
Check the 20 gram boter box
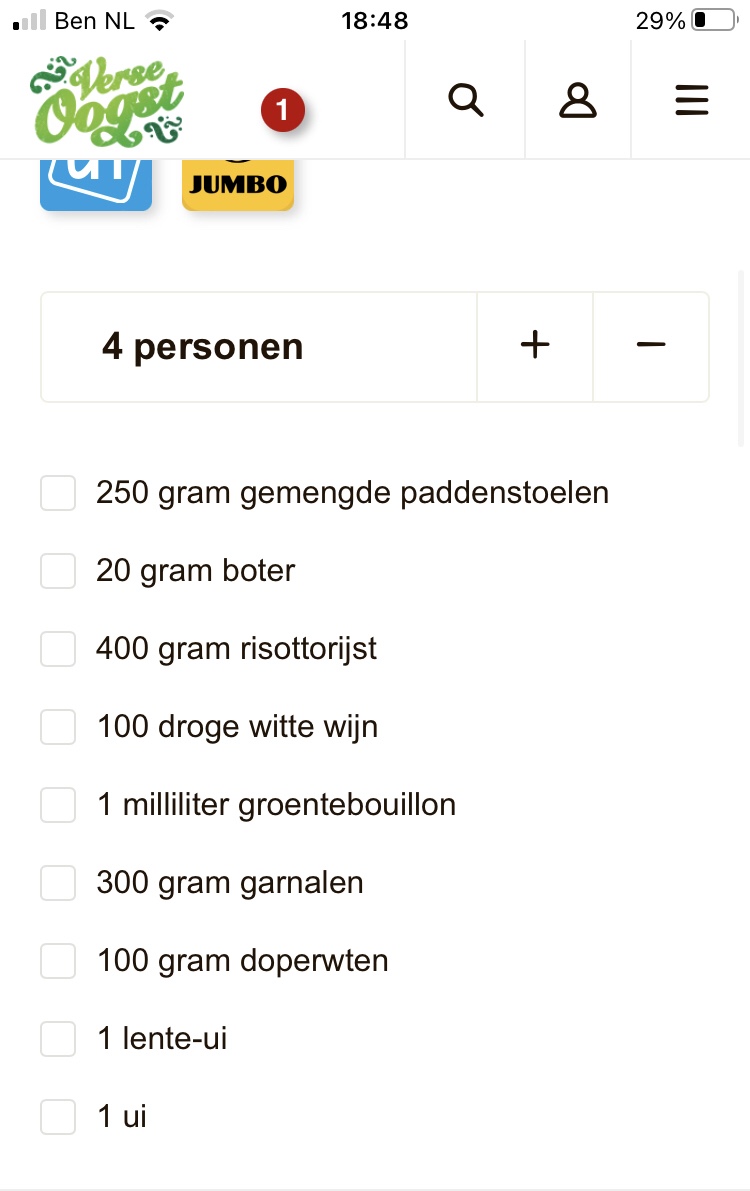click(x=58, y=571)
